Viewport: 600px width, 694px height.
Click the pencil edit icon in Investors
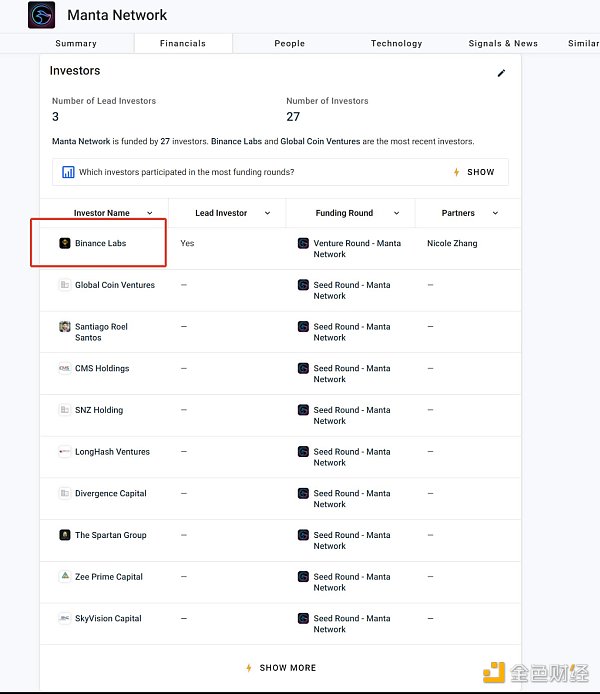click(501, 73)
